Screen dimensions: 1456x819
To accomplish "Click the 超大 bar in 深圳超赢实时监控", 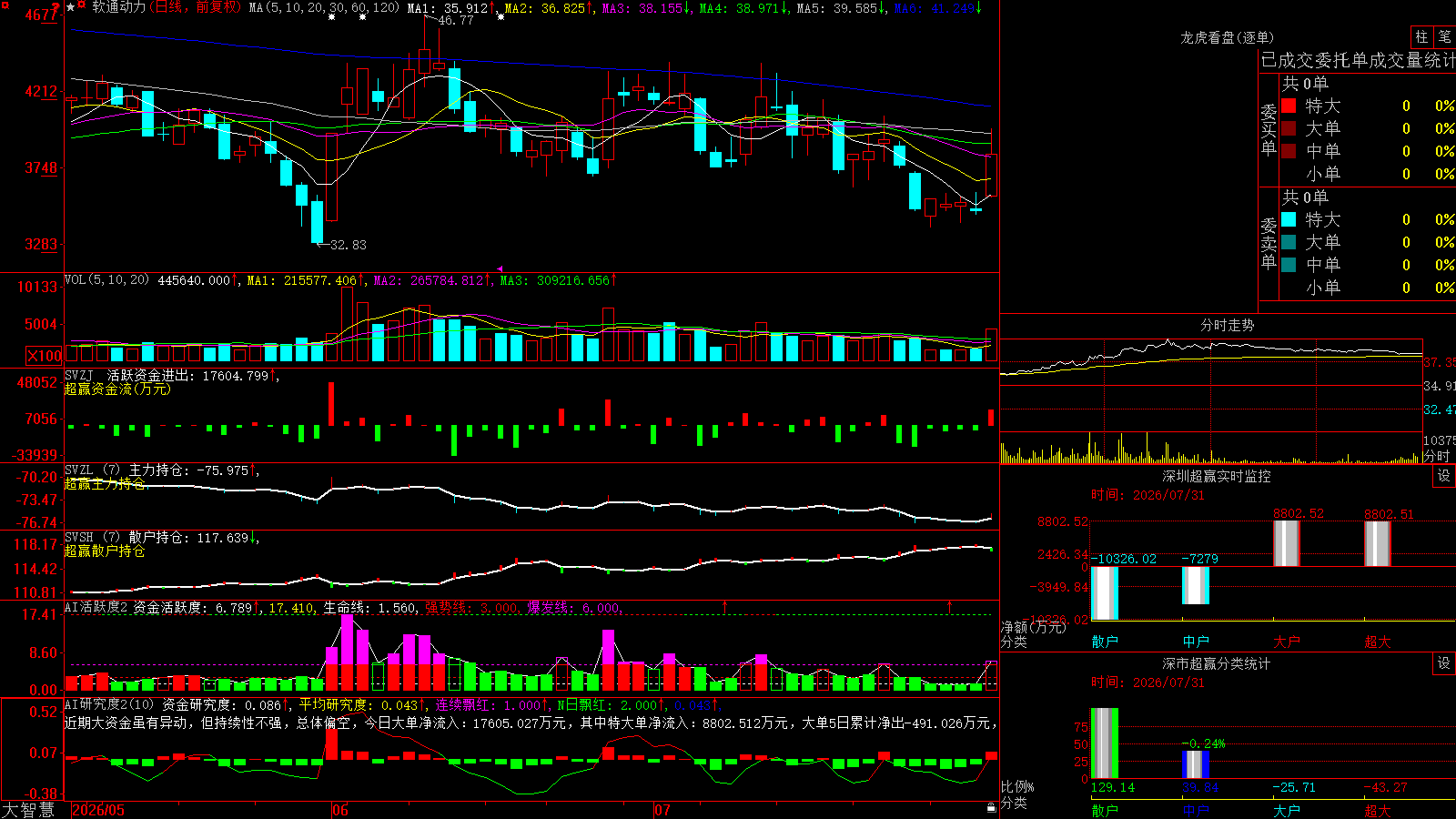I will [x=1378, y=543].
